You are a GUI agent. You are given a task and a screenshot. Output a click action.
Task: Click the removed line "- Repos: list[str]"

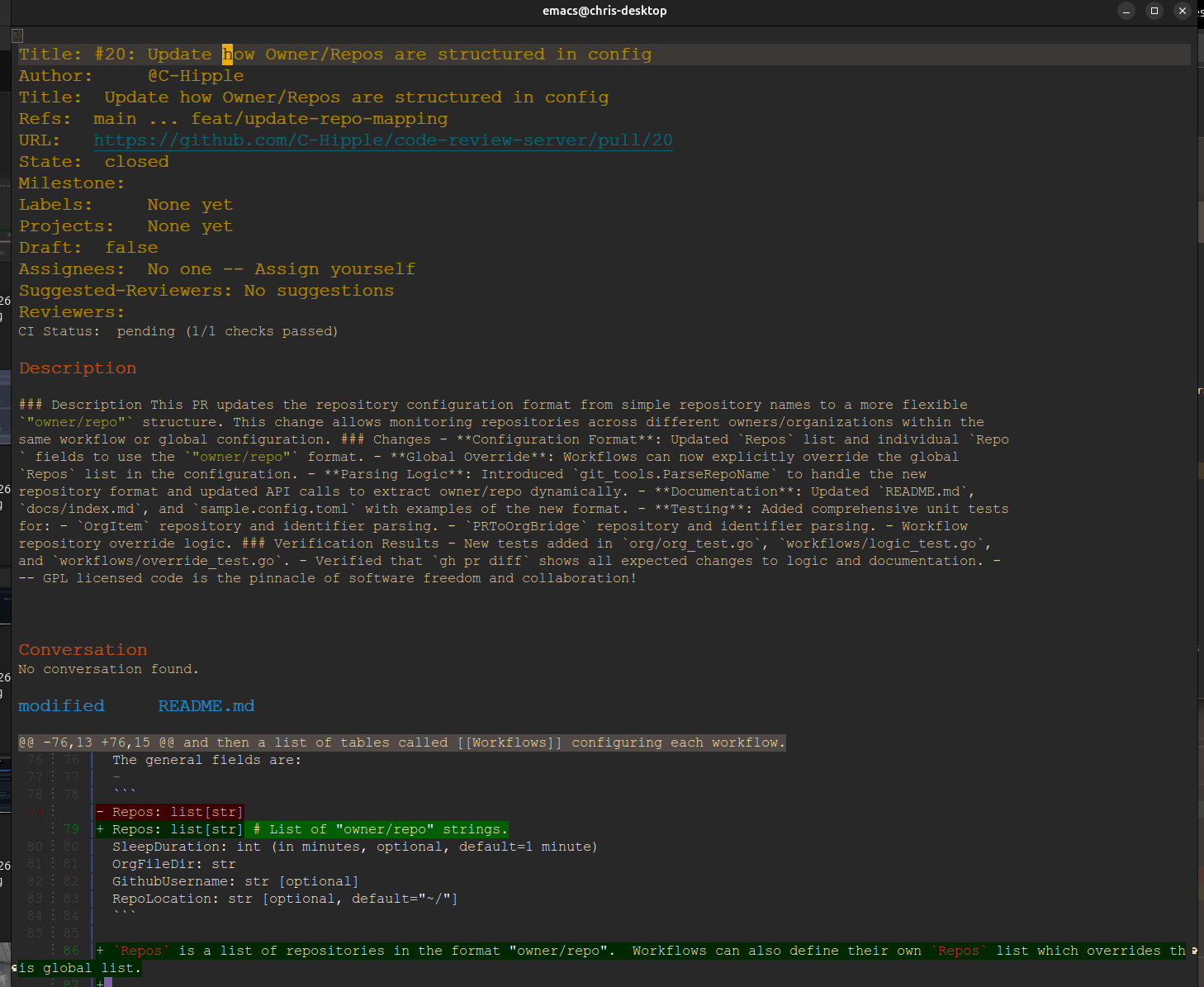click(169, 812)
